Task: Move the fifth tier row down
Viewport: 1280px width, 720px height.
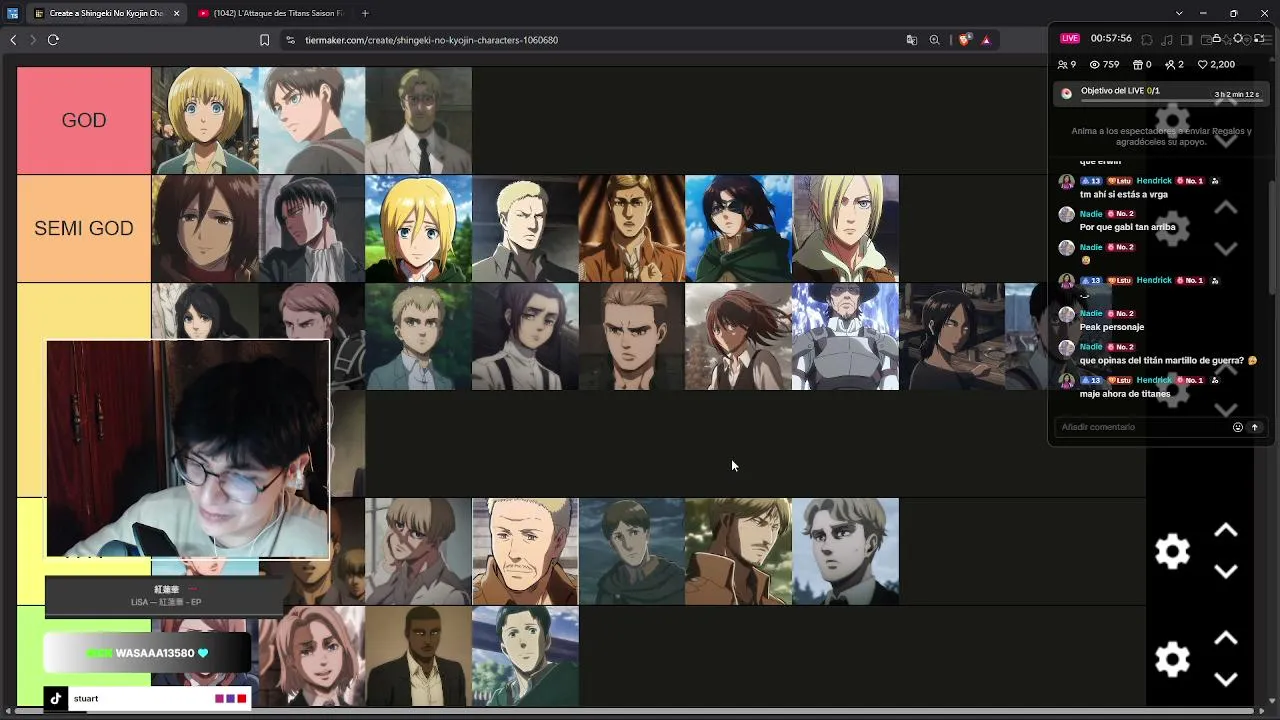Action: (x=1225, y=571)
